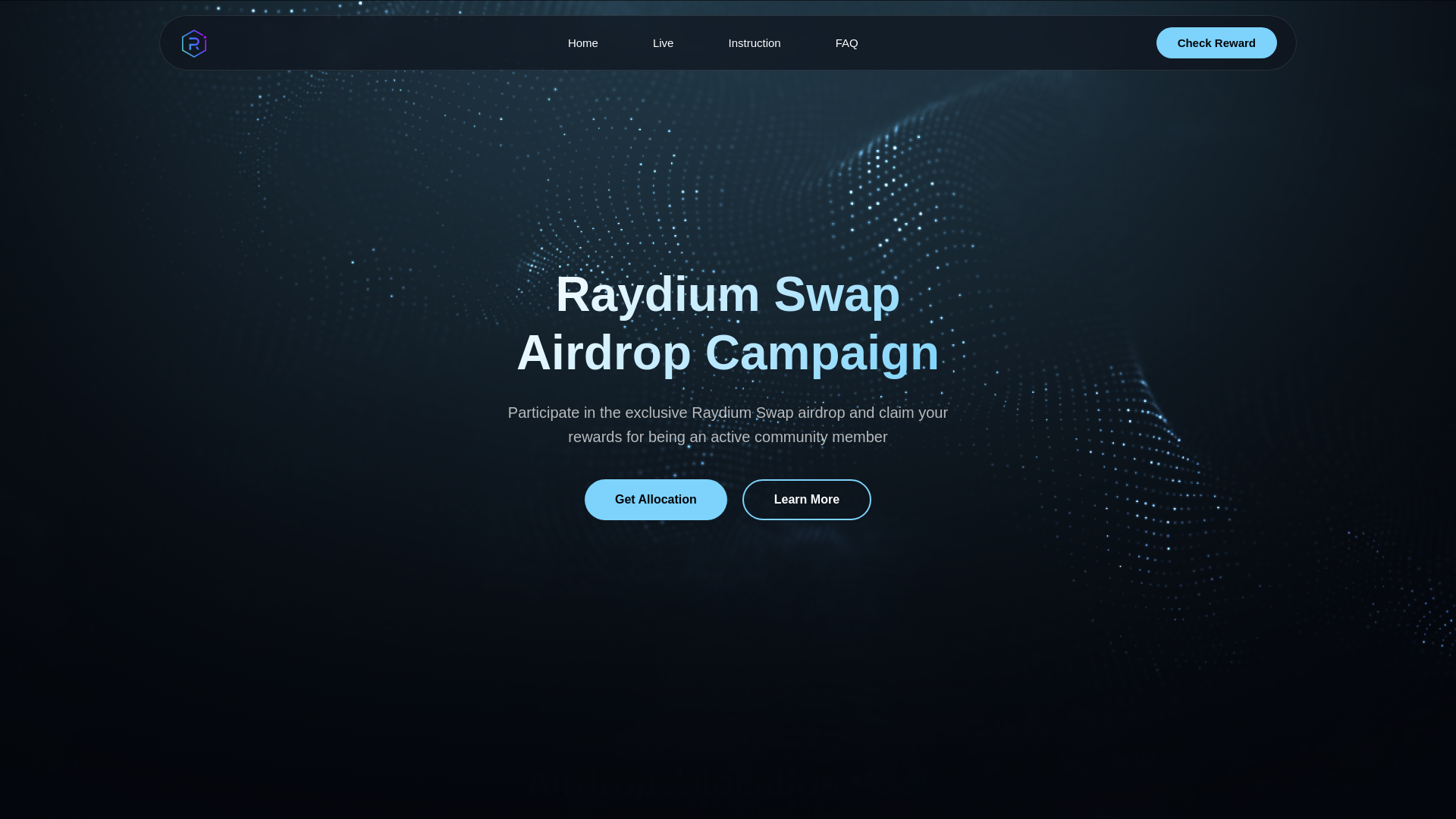Click the Learn More button

coord(806,500)
